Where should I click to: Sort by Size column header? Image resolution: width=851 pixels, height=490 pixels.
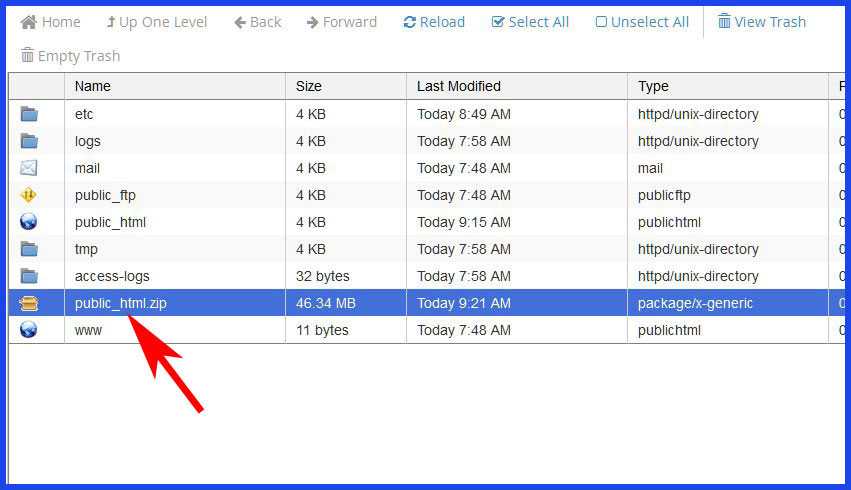tap(309, 86)
